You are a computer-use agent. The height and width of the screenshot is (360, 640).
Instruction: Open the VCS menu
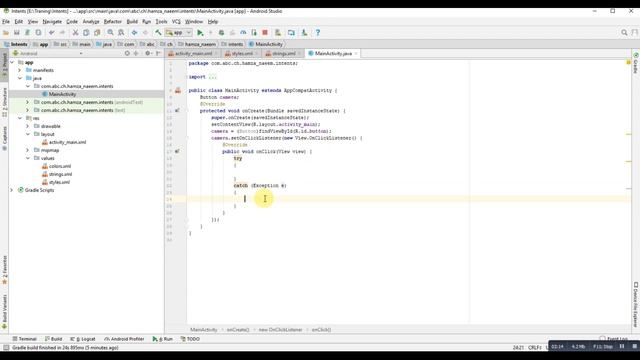pyautogui.click(x=176, y=22)
